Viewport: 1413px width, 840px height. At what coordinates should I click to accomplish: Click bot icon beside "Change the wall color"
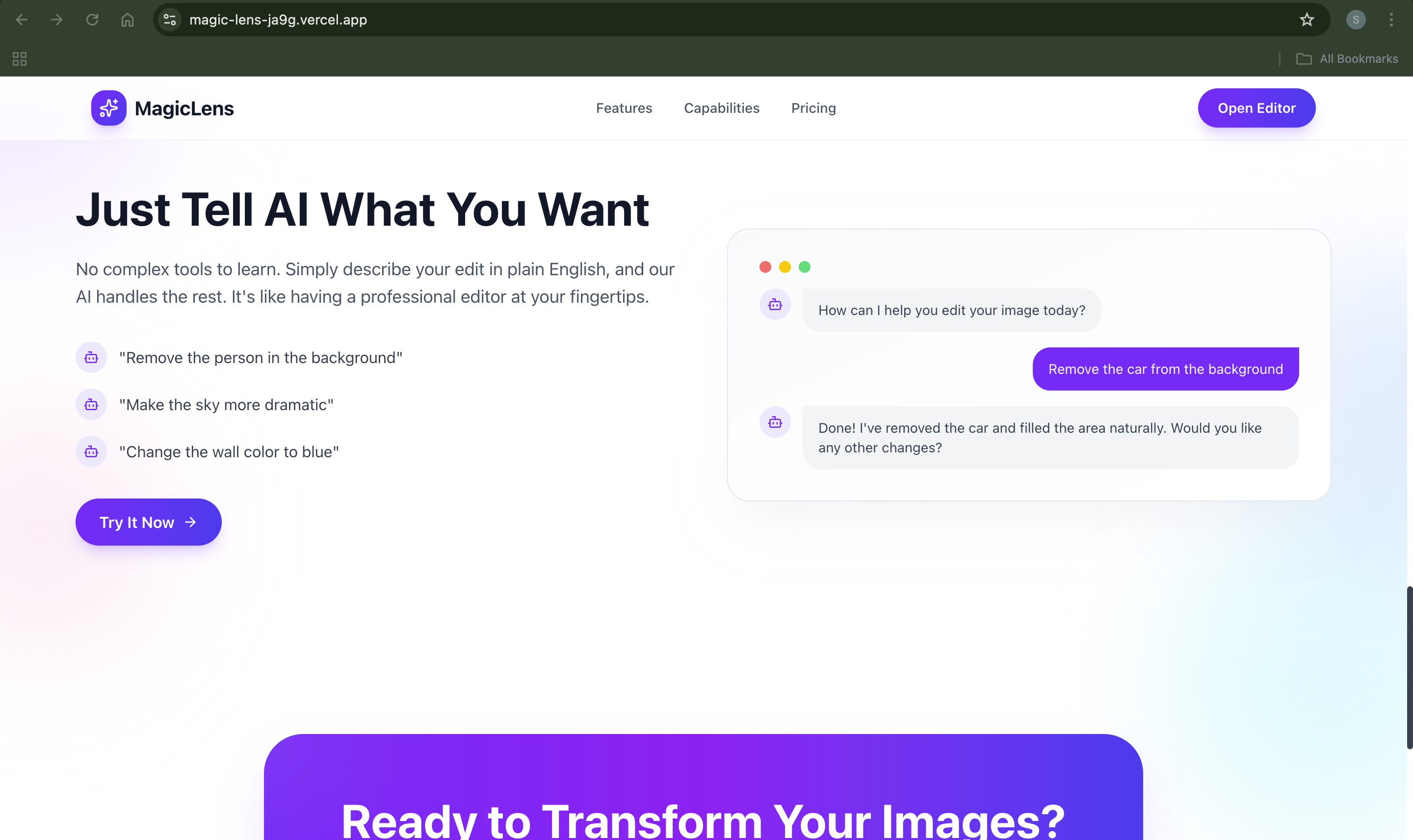point(91,452)
